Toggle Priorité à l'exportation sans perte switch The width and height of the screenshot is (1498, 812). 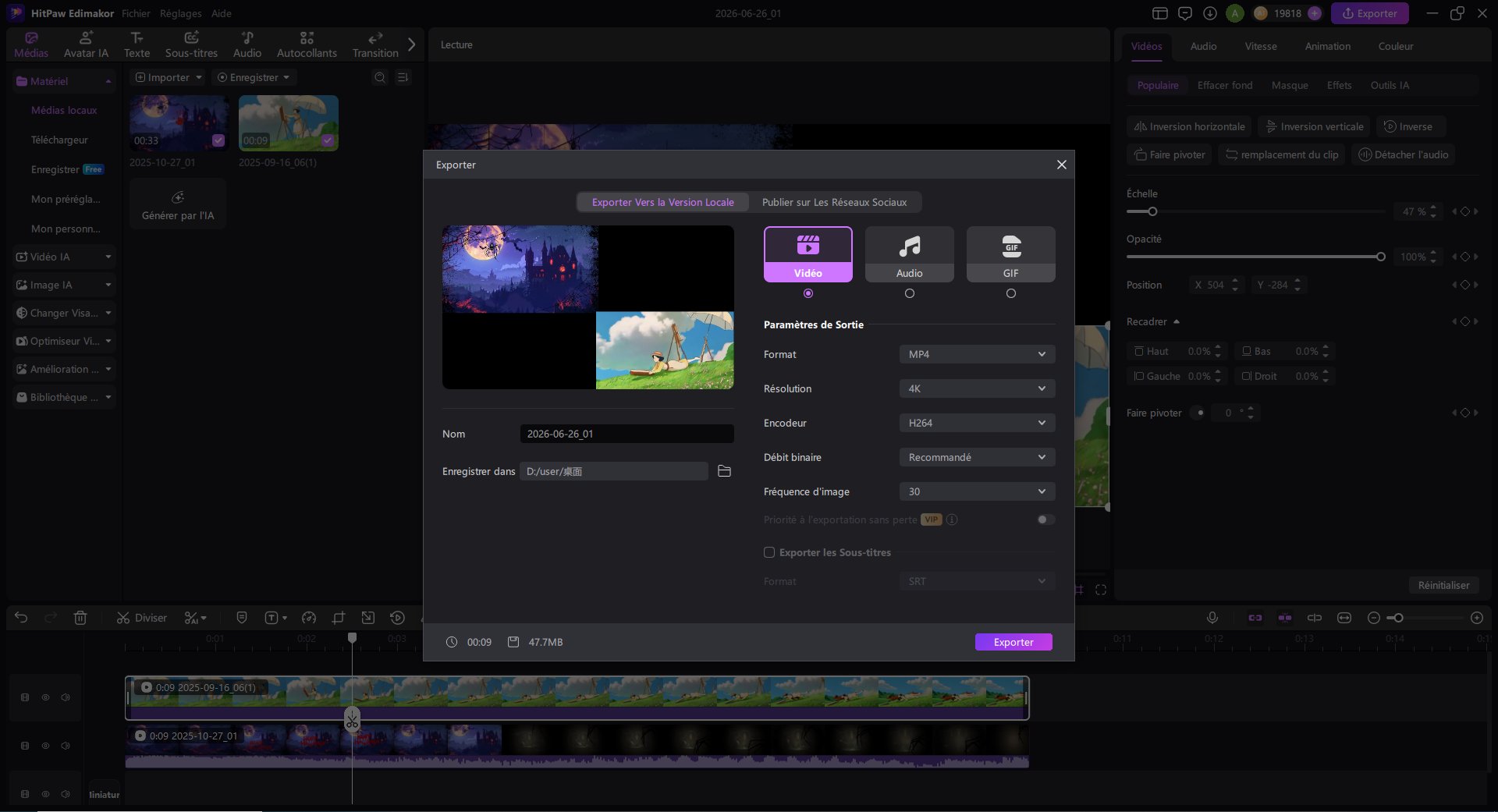click(x=1045, y=519)
